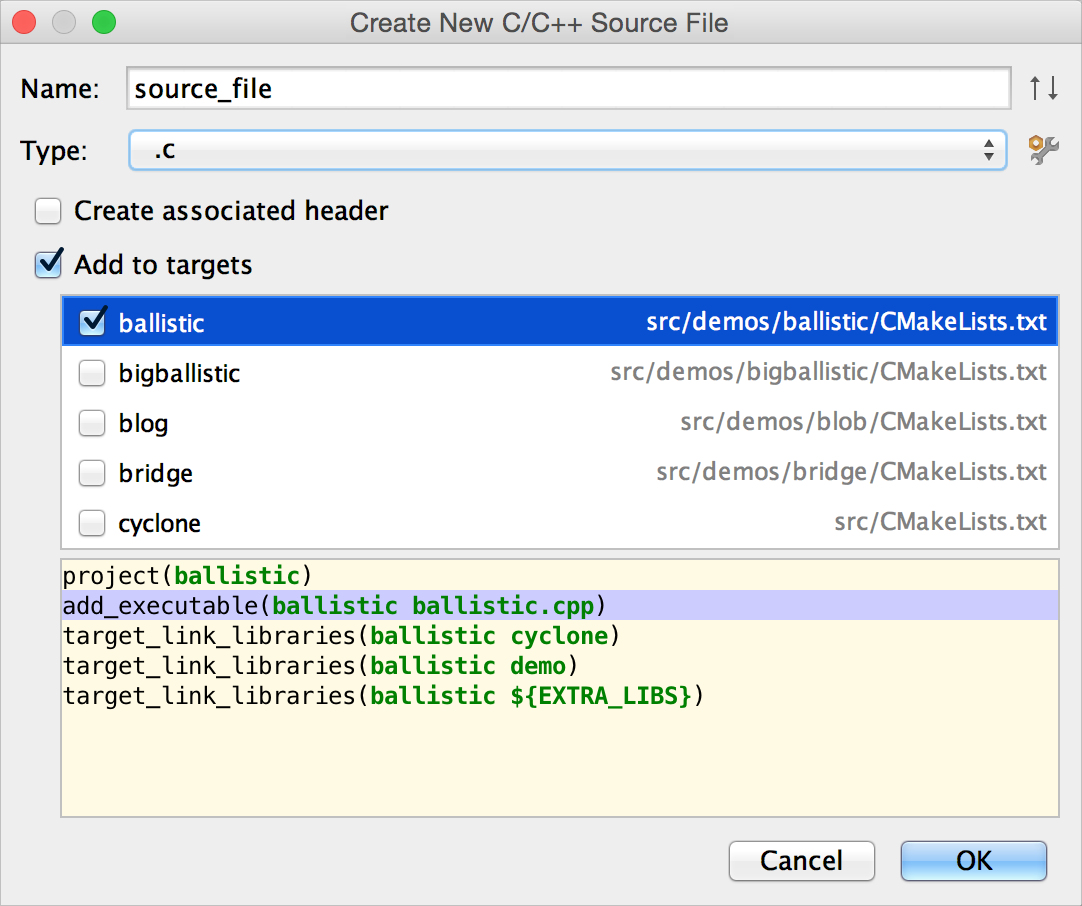Open file template settings wrench icon
The height and width of the screenshot is (906, 1082).
pyautogui.click(x=1043, y=150)
